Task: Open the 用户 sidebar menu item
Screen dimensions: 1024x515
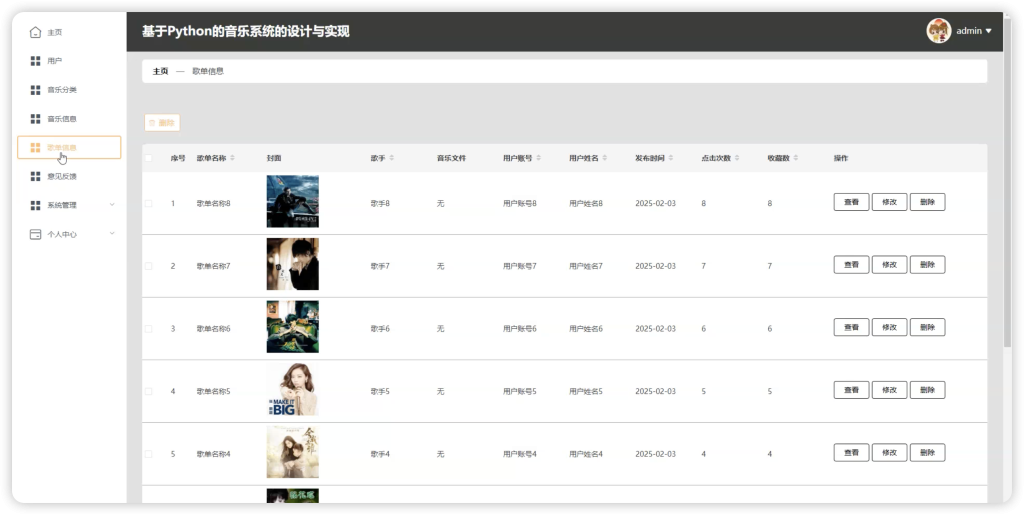Action: (x=69, y=61)
